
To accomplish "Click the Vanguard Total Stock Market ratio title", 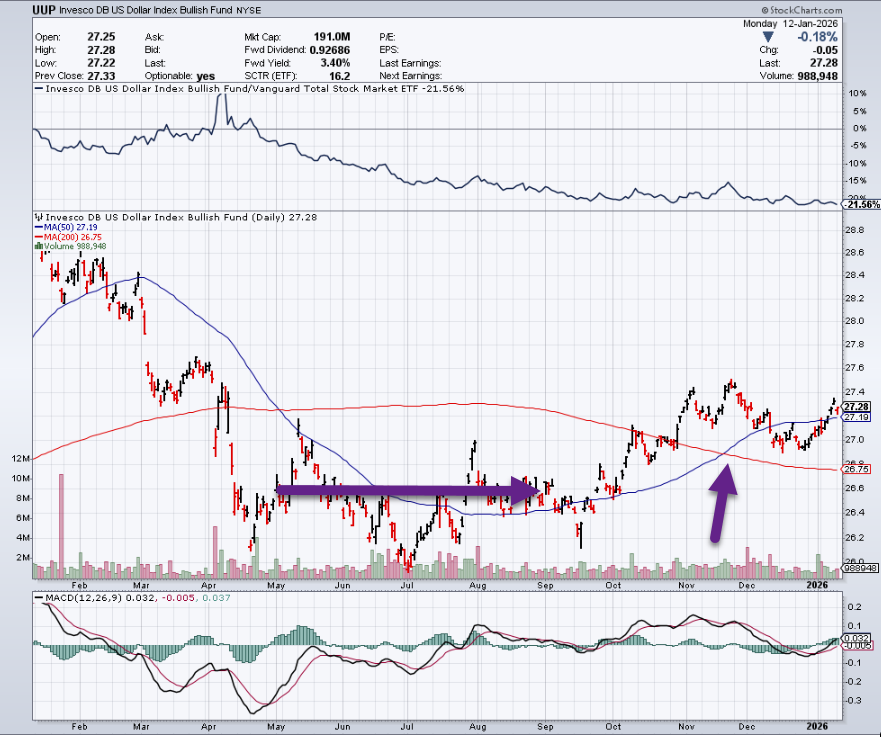I will click(248, 89).
